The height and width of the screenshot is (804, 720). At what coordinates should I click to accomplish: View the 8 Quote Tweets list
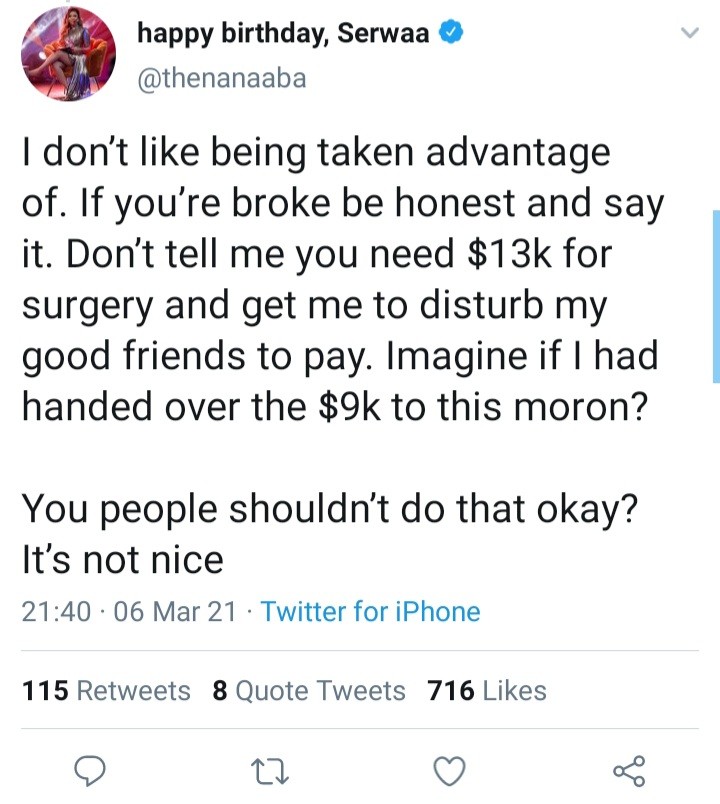pyautogui.click(x=309, y=690)
